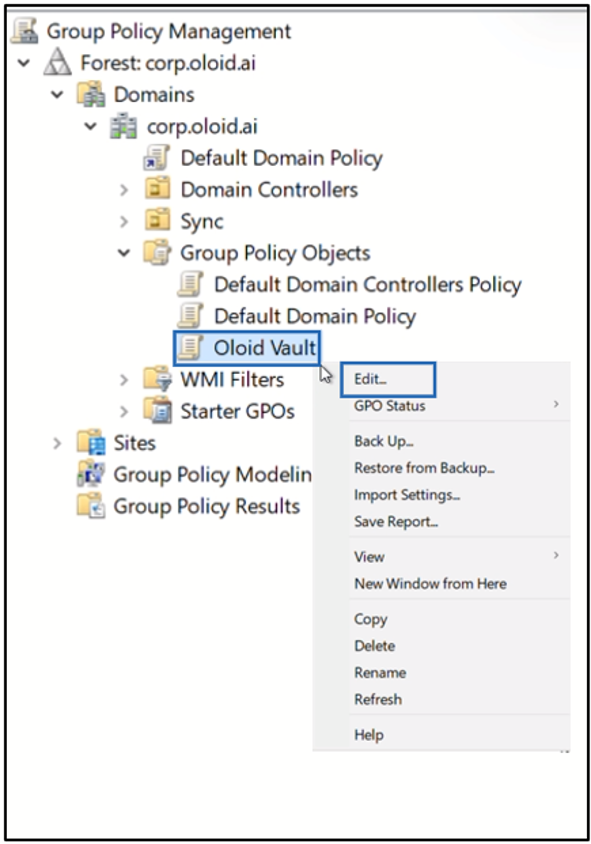This screenshot has width=591, height=844.
Task: Expand the Domain Controllers node
Action: click(x=124, y=190)
